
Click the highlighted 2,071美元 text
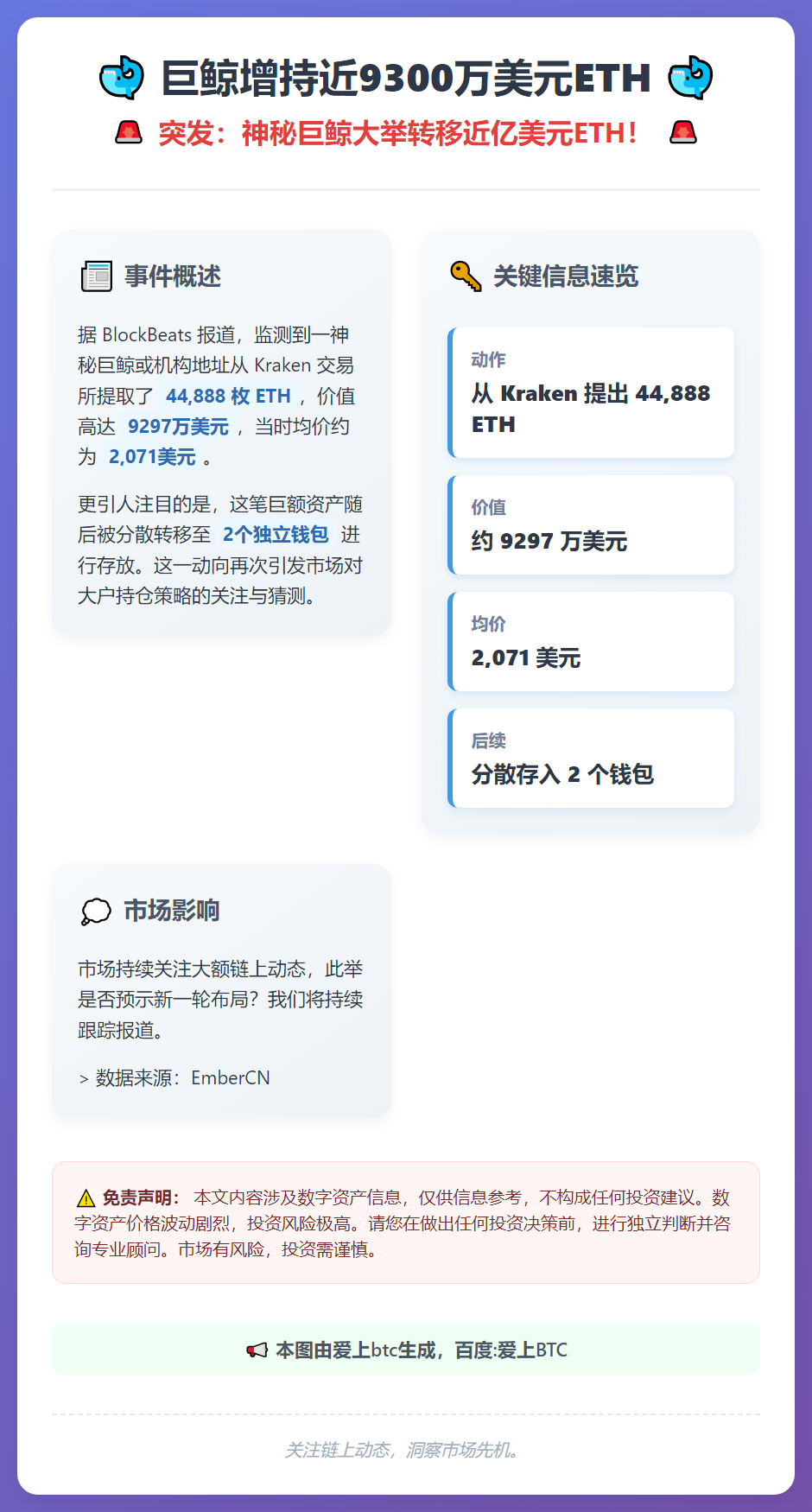click(x=152, y=456)
